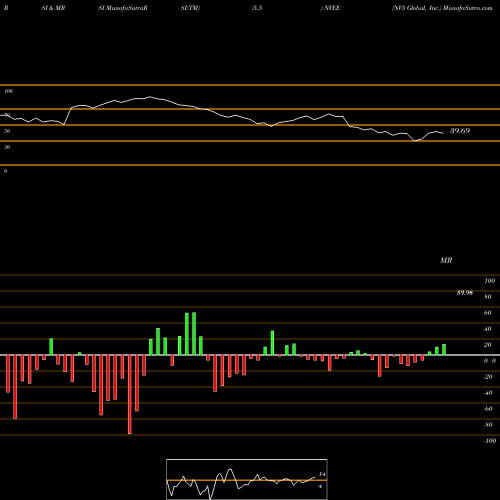
Task: Click the 100 axis label on RSI panel
Action: point(9,91)
